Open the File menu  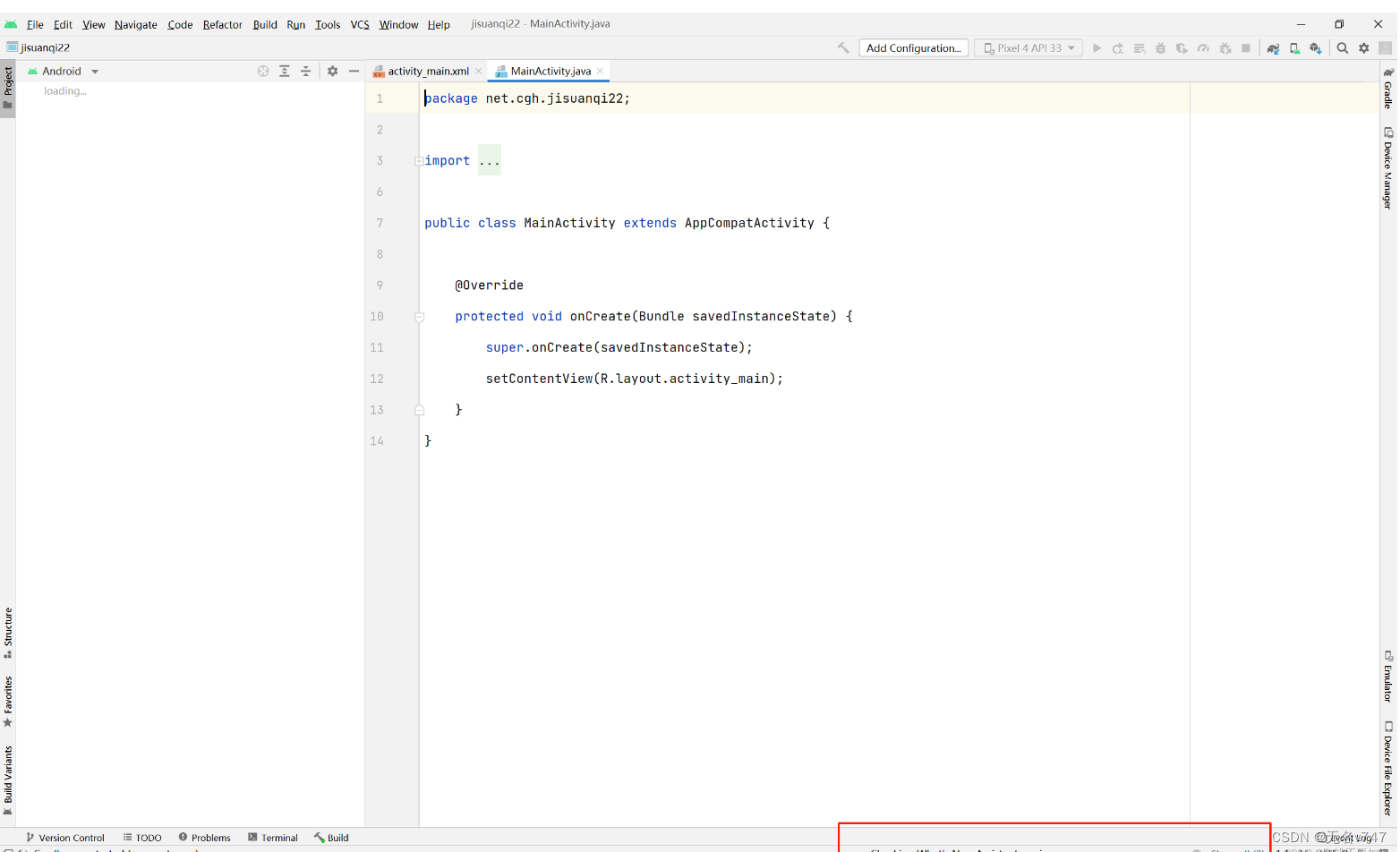point(35,24)
